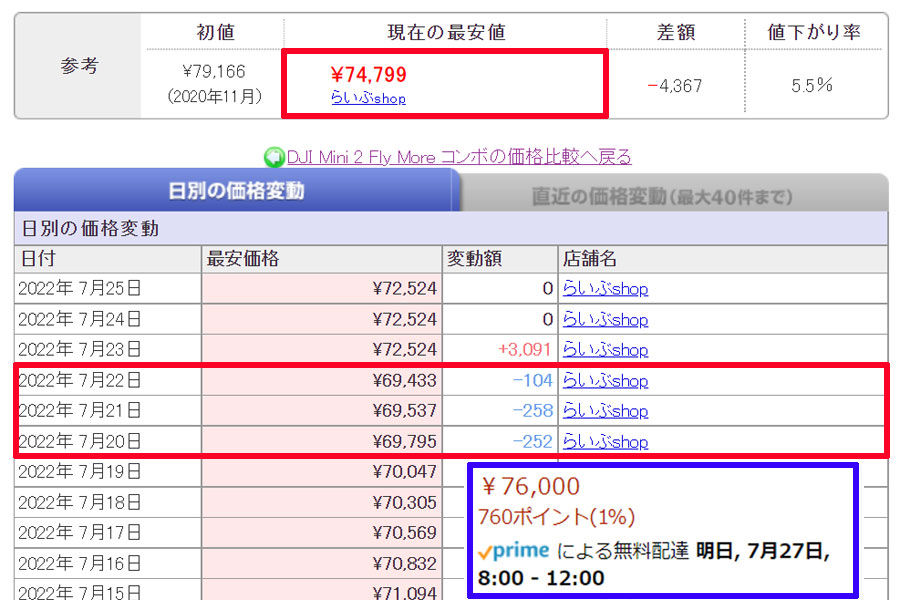Image resolution: width=900 pixels, height=600 pixels.
Task: Click the 値下がり率 header
Action: [814, 32]
